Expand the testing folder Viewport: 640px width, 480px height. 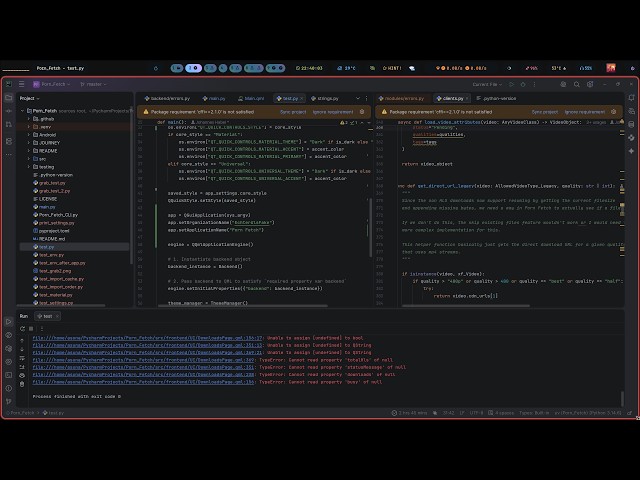coord(29,167)
